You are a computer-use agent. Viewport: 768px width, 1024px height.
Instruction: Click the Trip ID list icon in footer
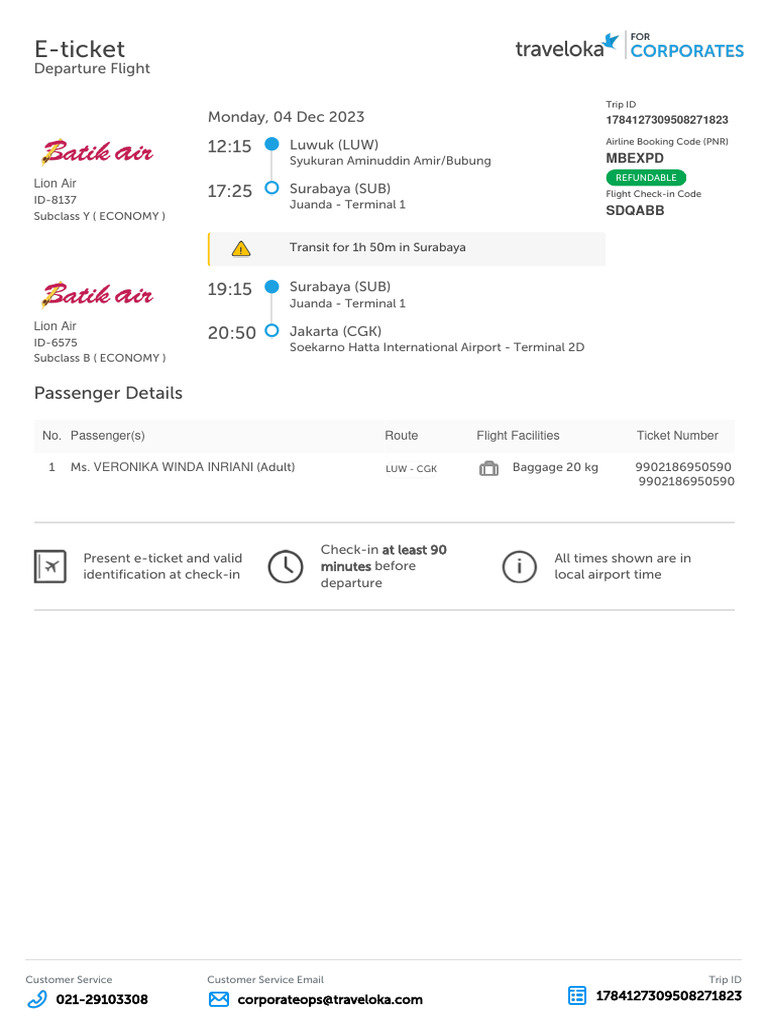click(577, 995)
